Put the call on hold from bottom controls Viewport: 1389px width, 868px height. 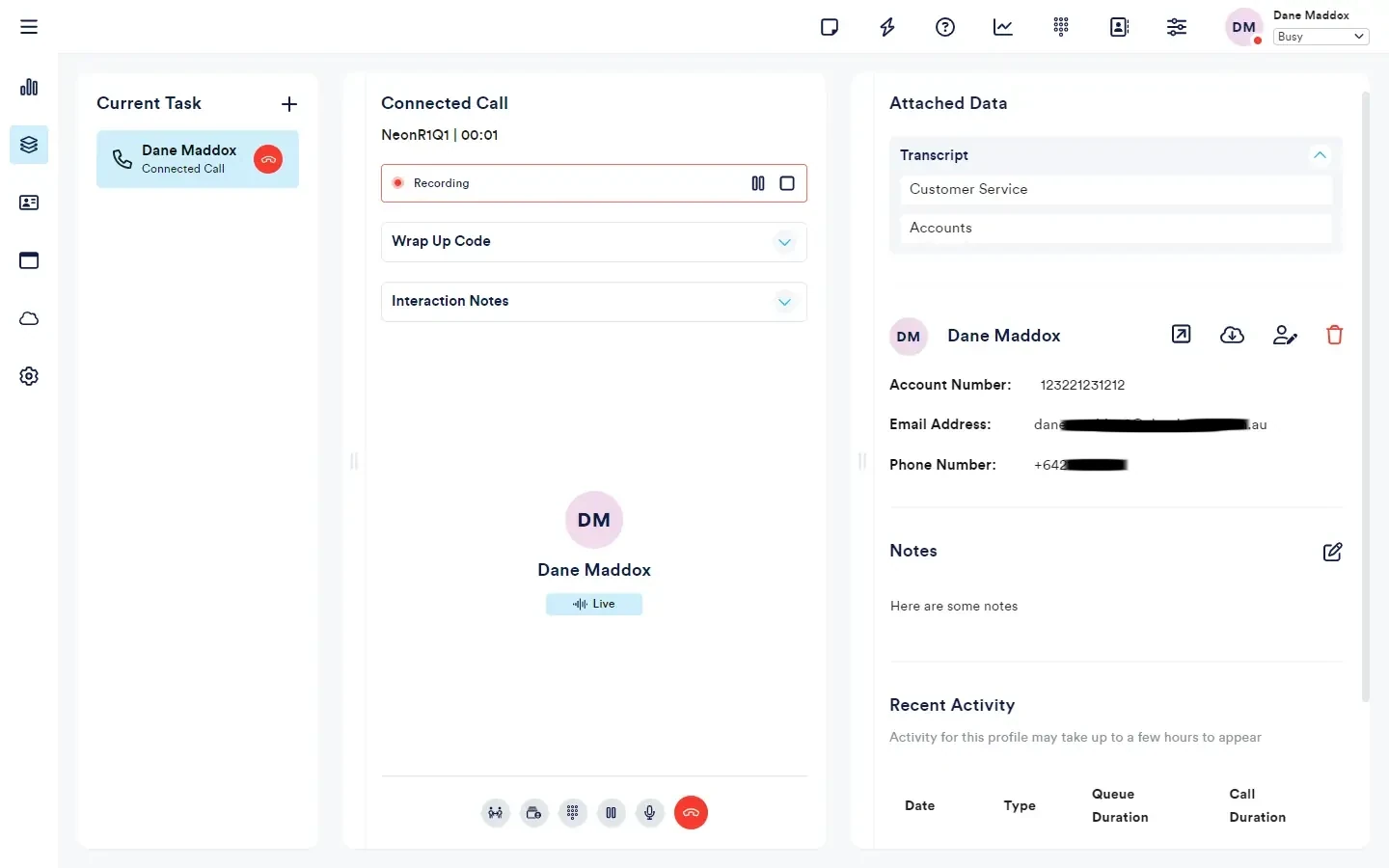coord(612,812)
